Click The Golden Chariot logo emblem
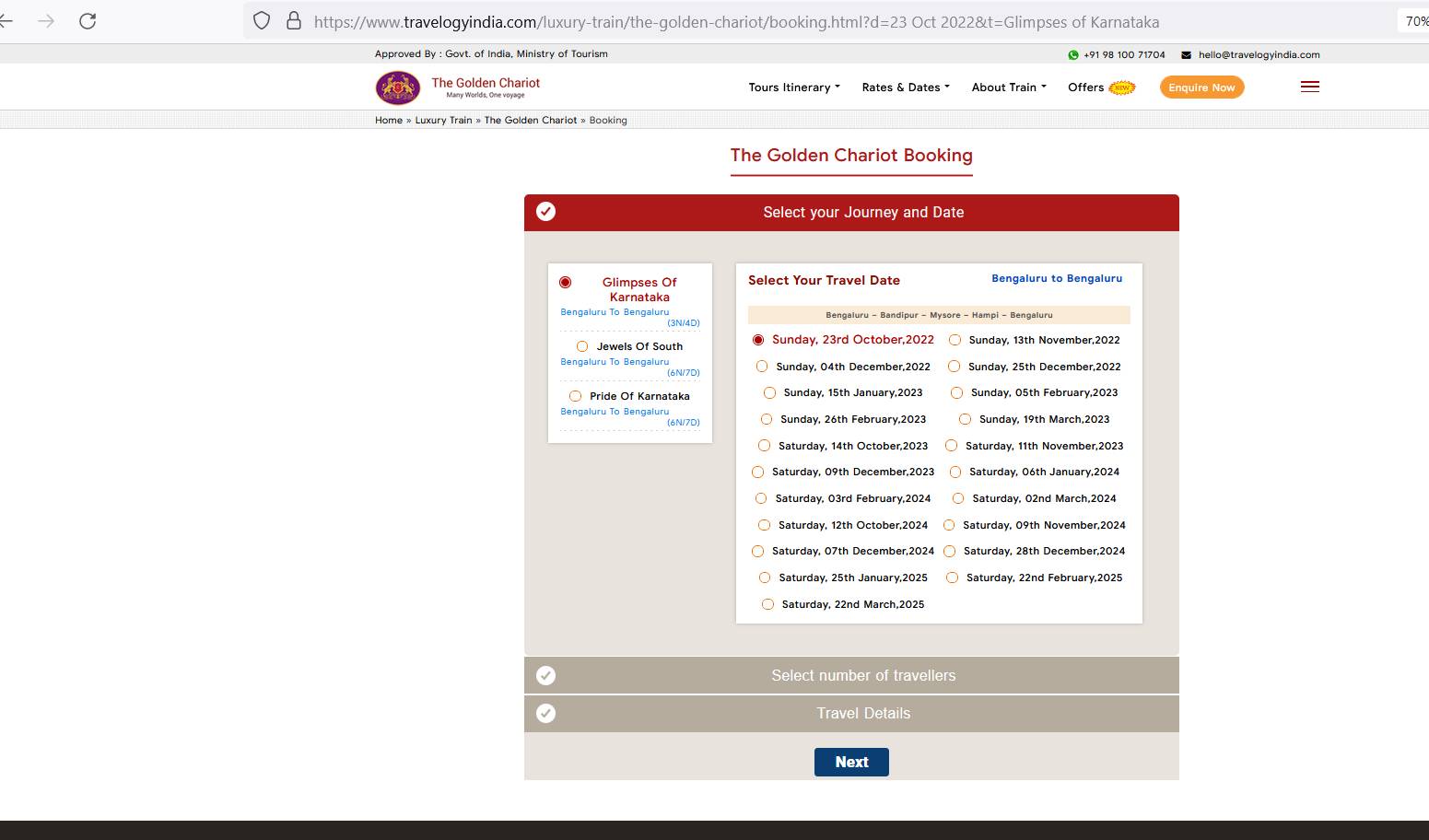Image resolution: width=1429 pixels, height=840 pixels. [x=398, y=87]
